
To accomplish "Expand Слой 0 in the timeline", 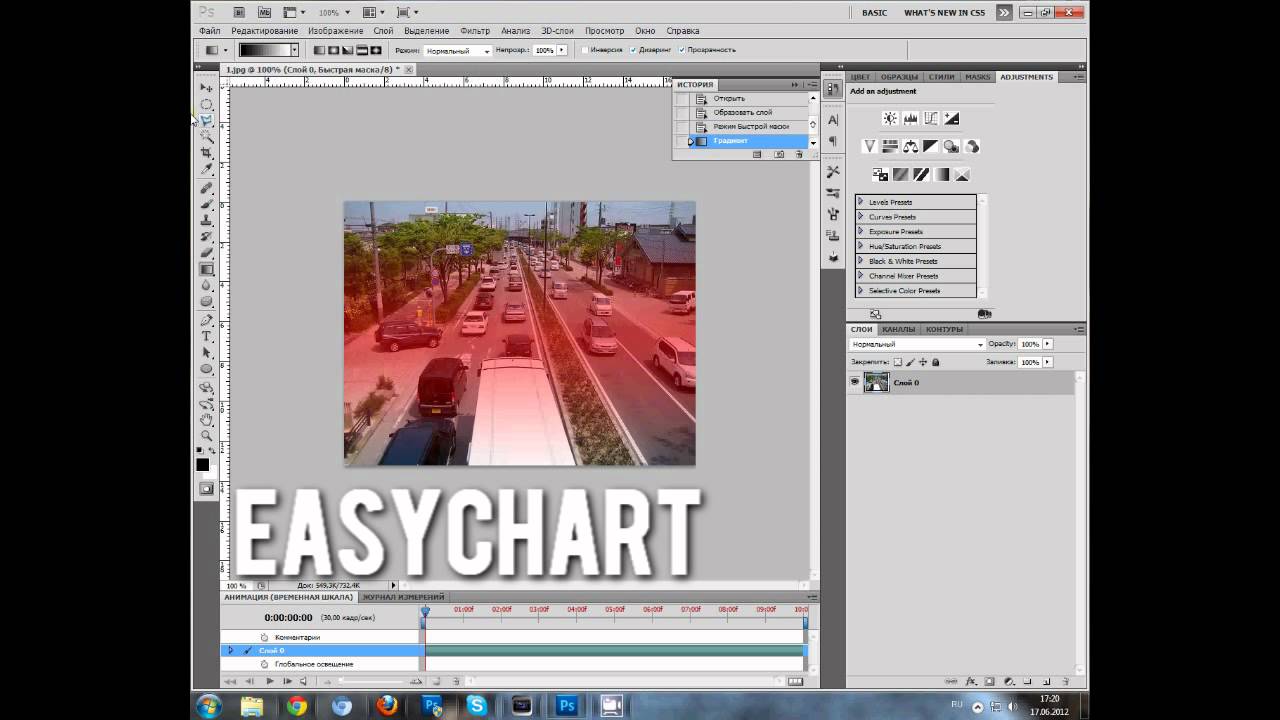I will pyautogui.click(x=230, y=650).
